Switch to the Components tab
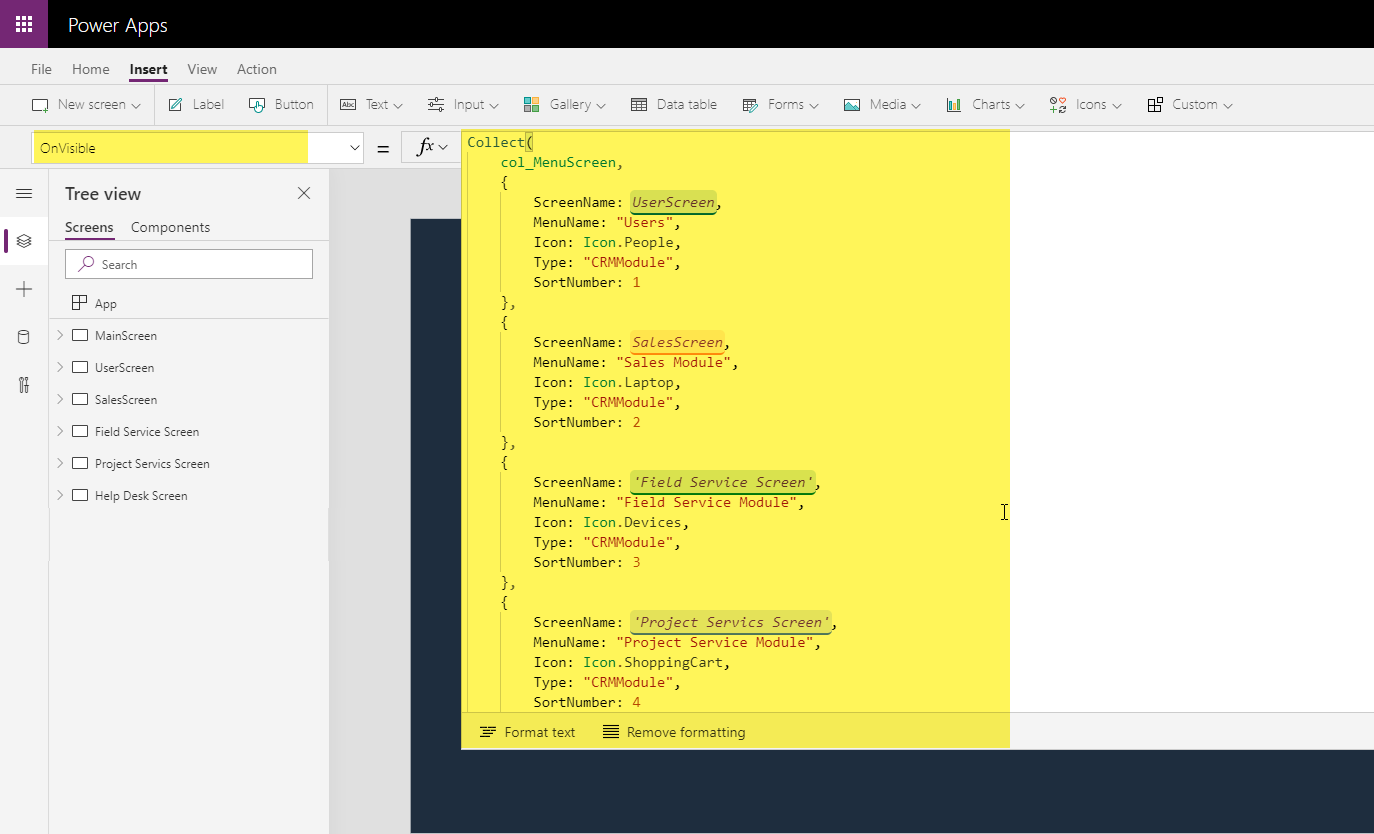 coord(170,227)
